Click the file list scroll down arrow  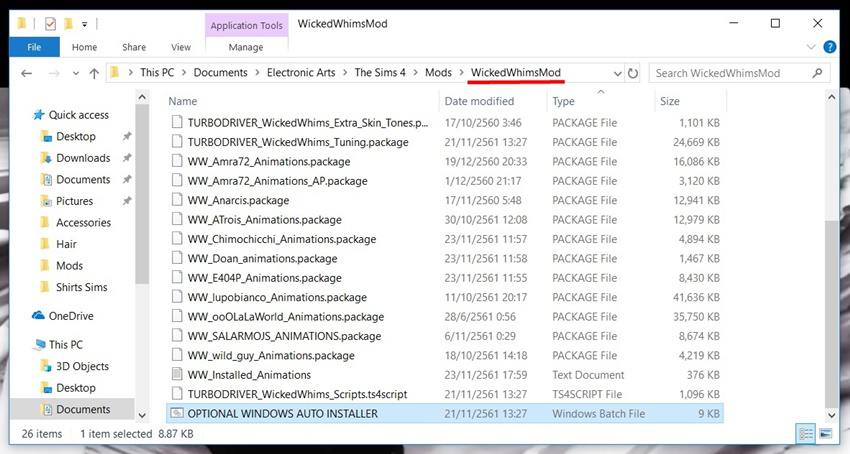pyautogui.click(x=832, y=415)
